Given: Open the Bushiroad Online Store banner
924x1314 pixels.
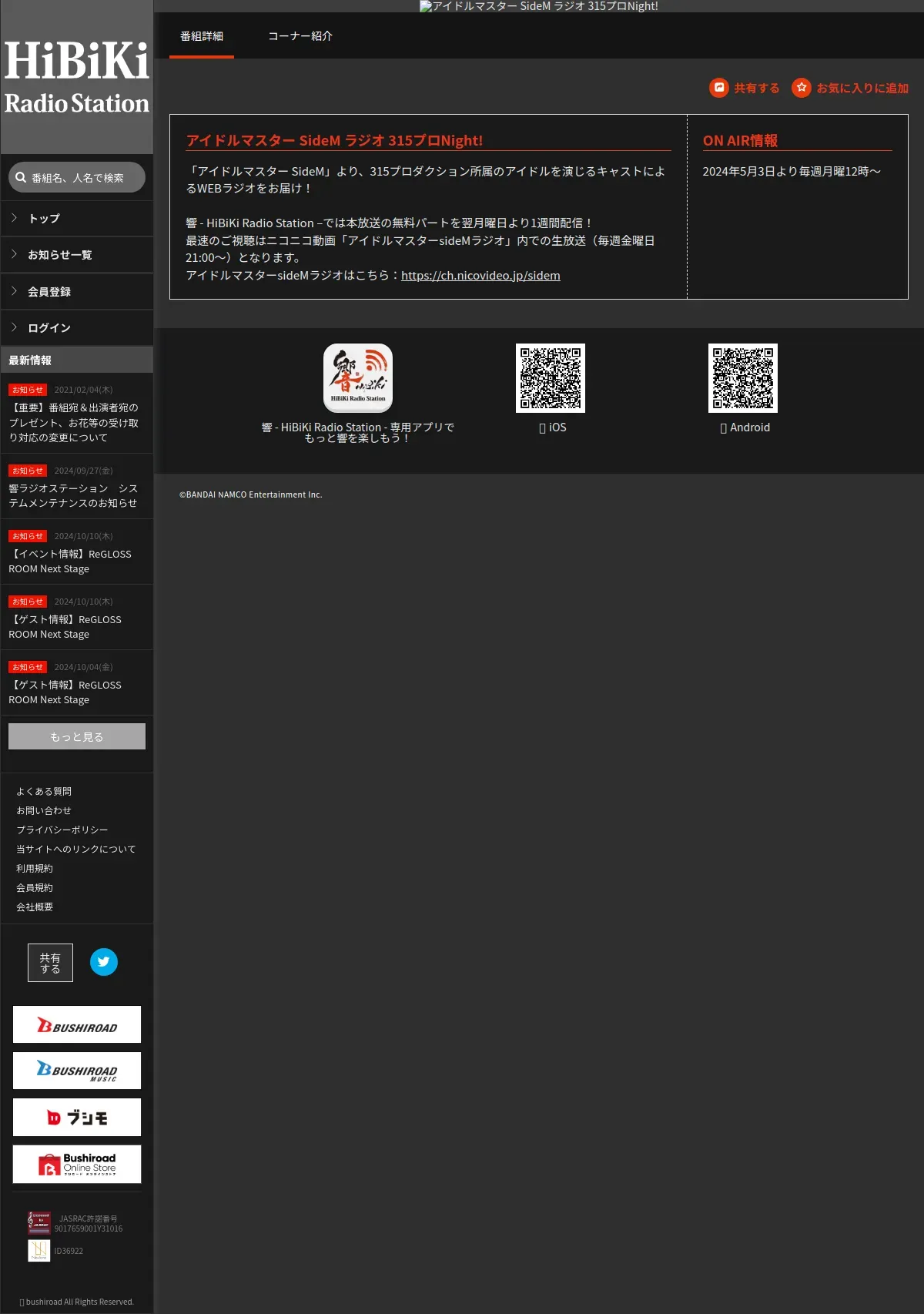Looking at the screenshot, I should 77,1164.
